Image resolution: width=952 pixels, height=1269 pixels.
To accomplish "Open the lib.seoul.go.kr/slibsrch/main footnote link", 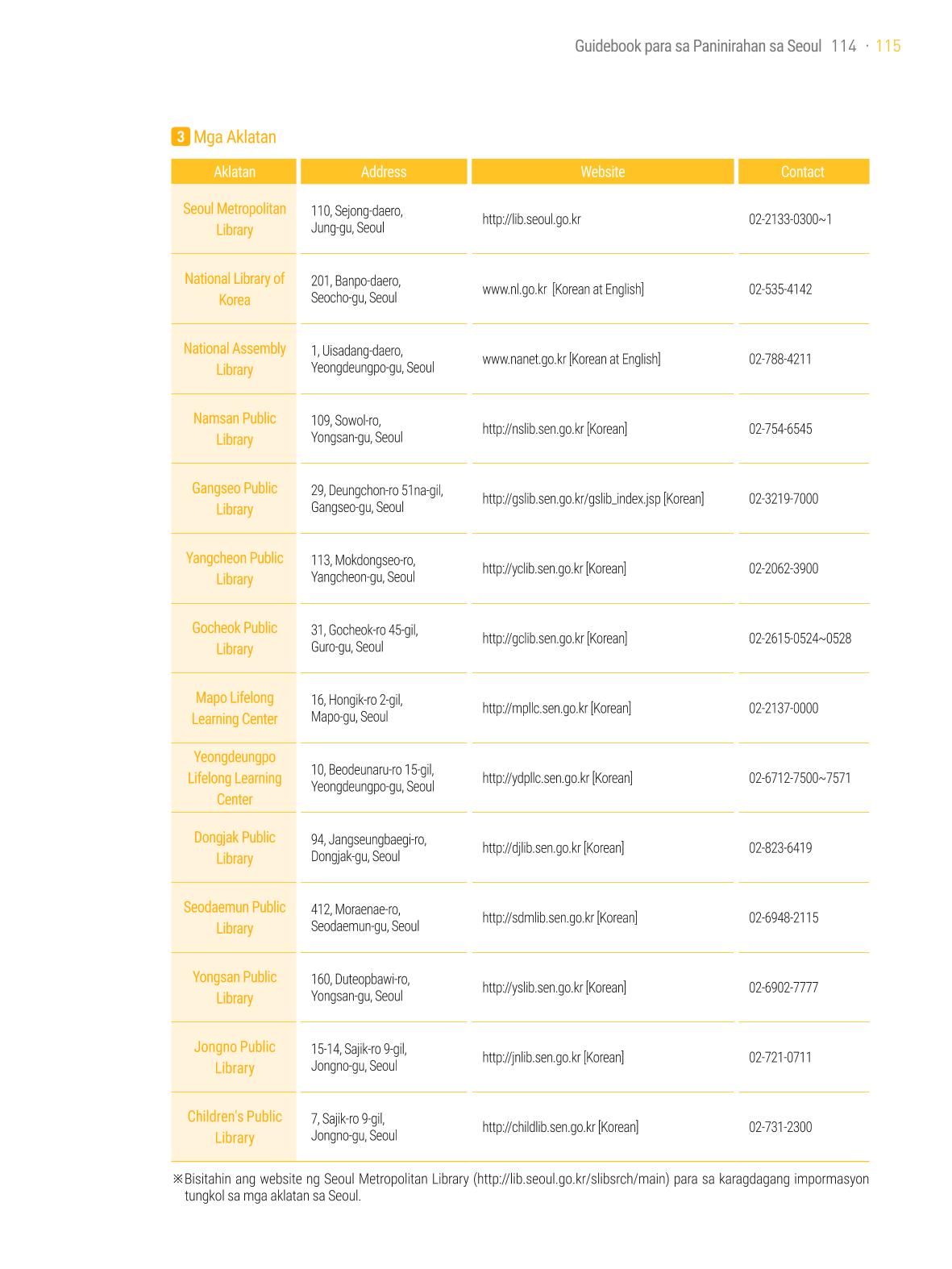I will click(x=571, y=1179).
